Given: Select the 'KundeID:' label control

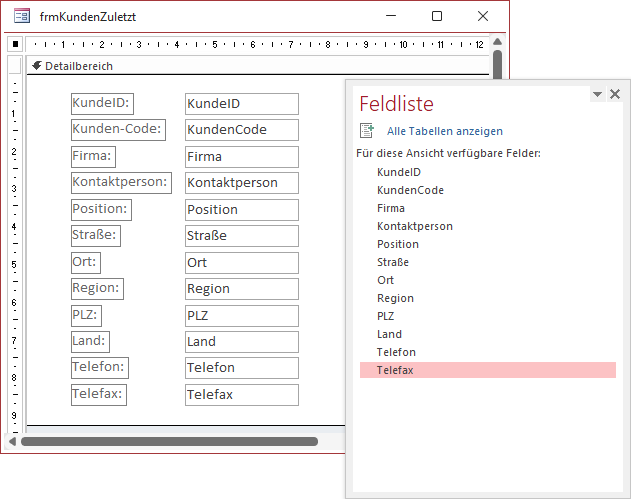Looking at the screenshot, I should click(102, 104).
